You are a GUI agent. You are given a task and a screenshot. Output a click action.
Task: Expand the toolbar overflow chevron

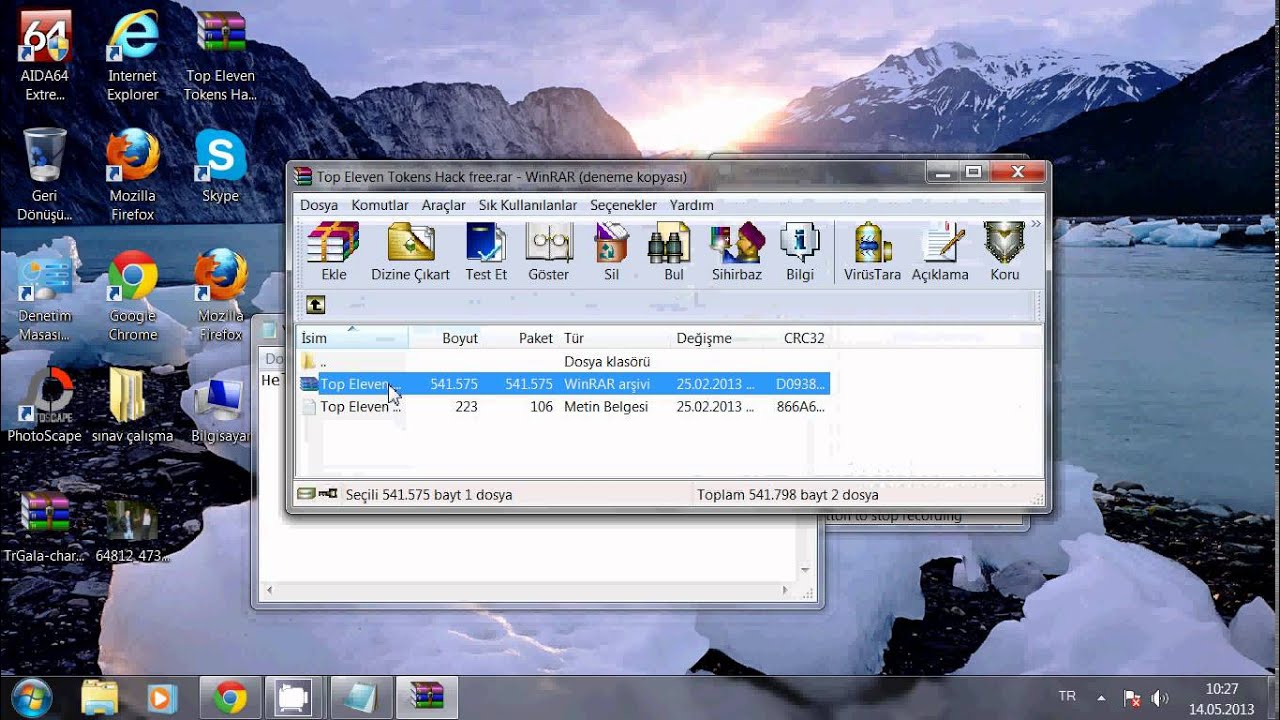pos(1035,224)
